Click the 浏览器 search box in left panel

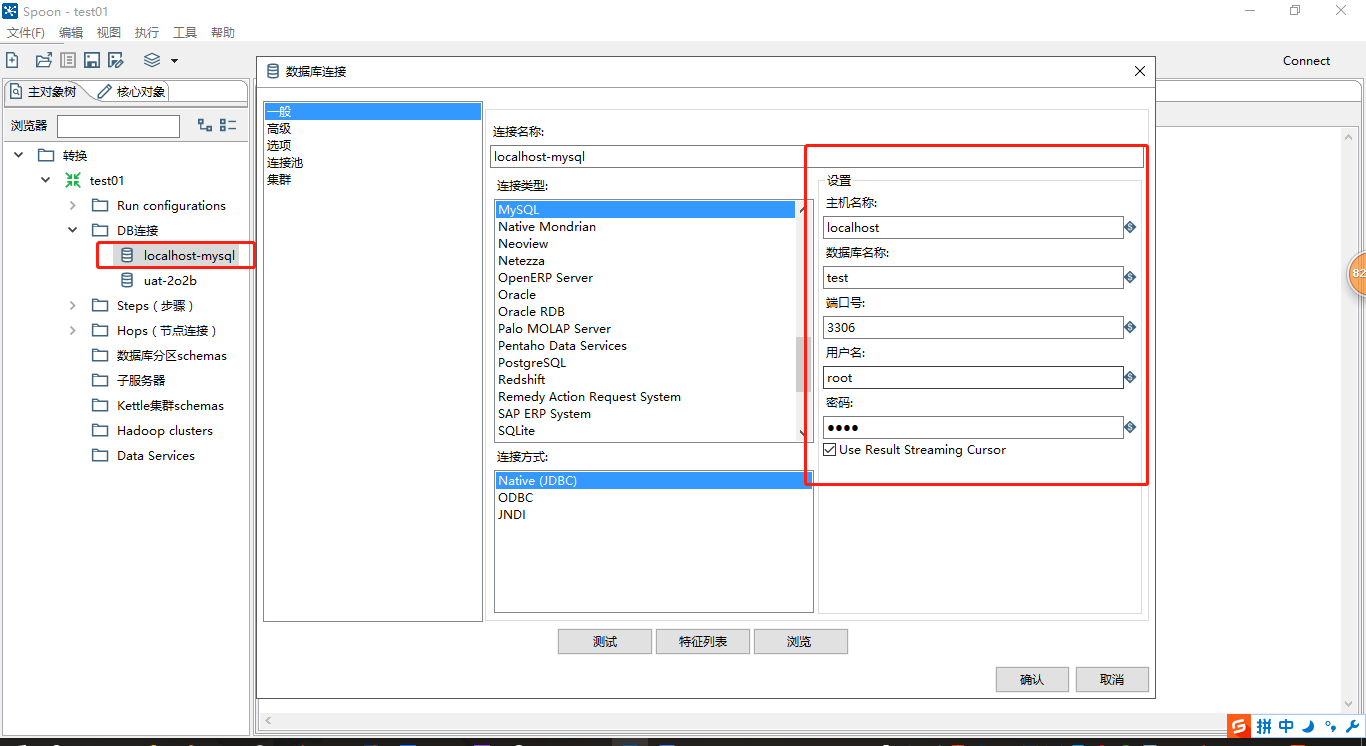(x=118, y=126)
